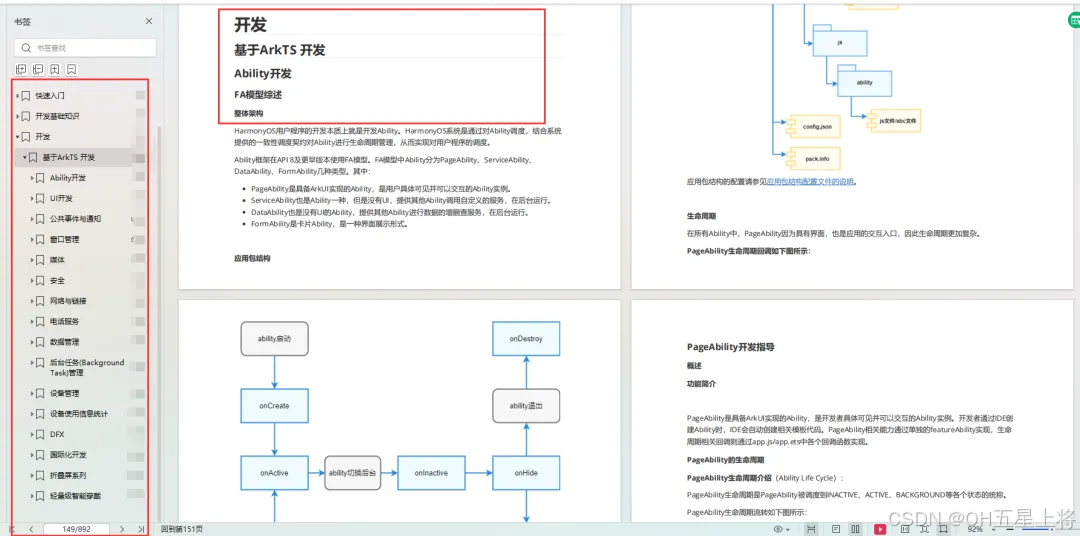
Task: Collapse the 基于ArkTS 开发 bookmark node
Action: (25, 158)
